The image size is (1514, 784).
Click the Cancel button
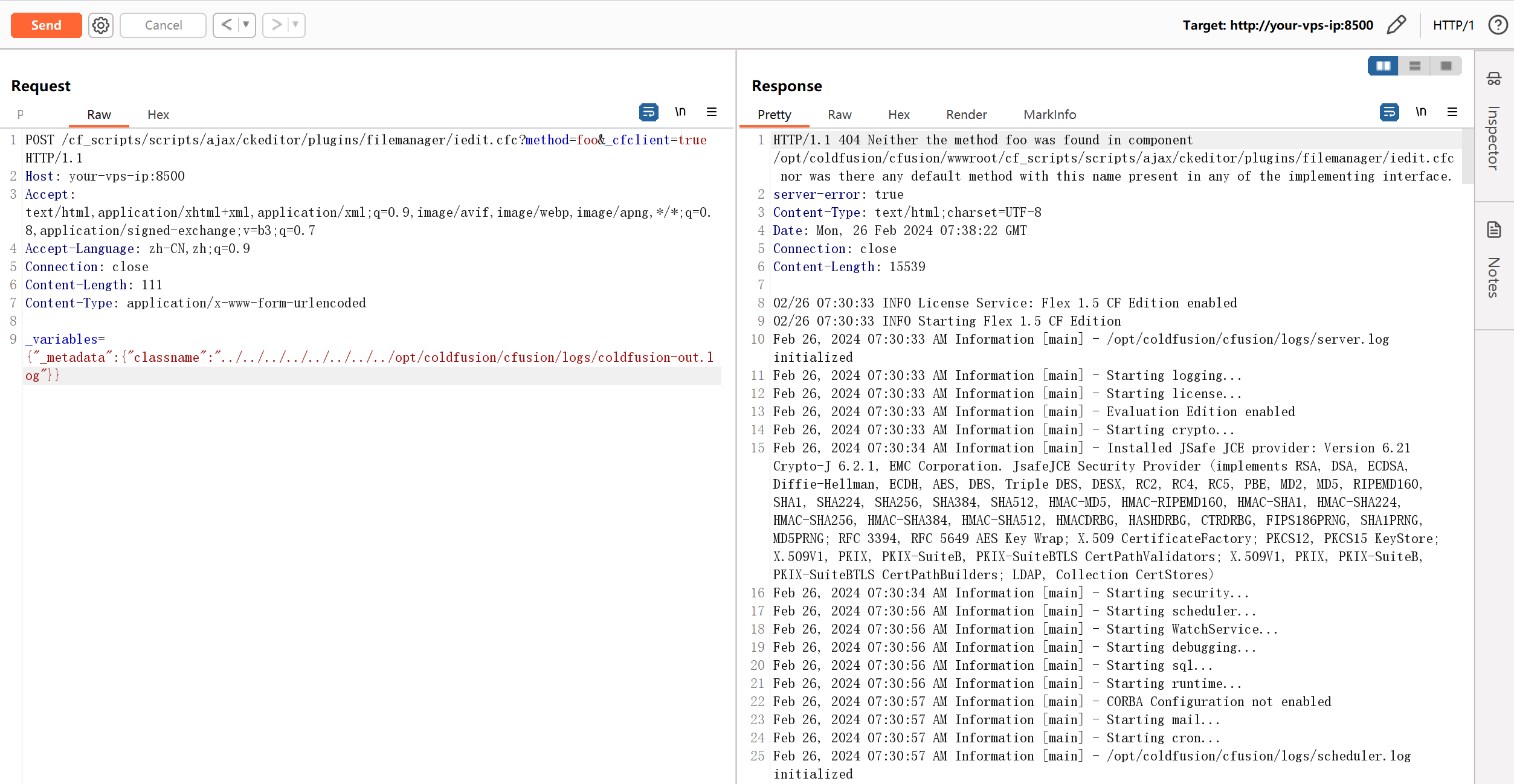click(x=163, y=25)
